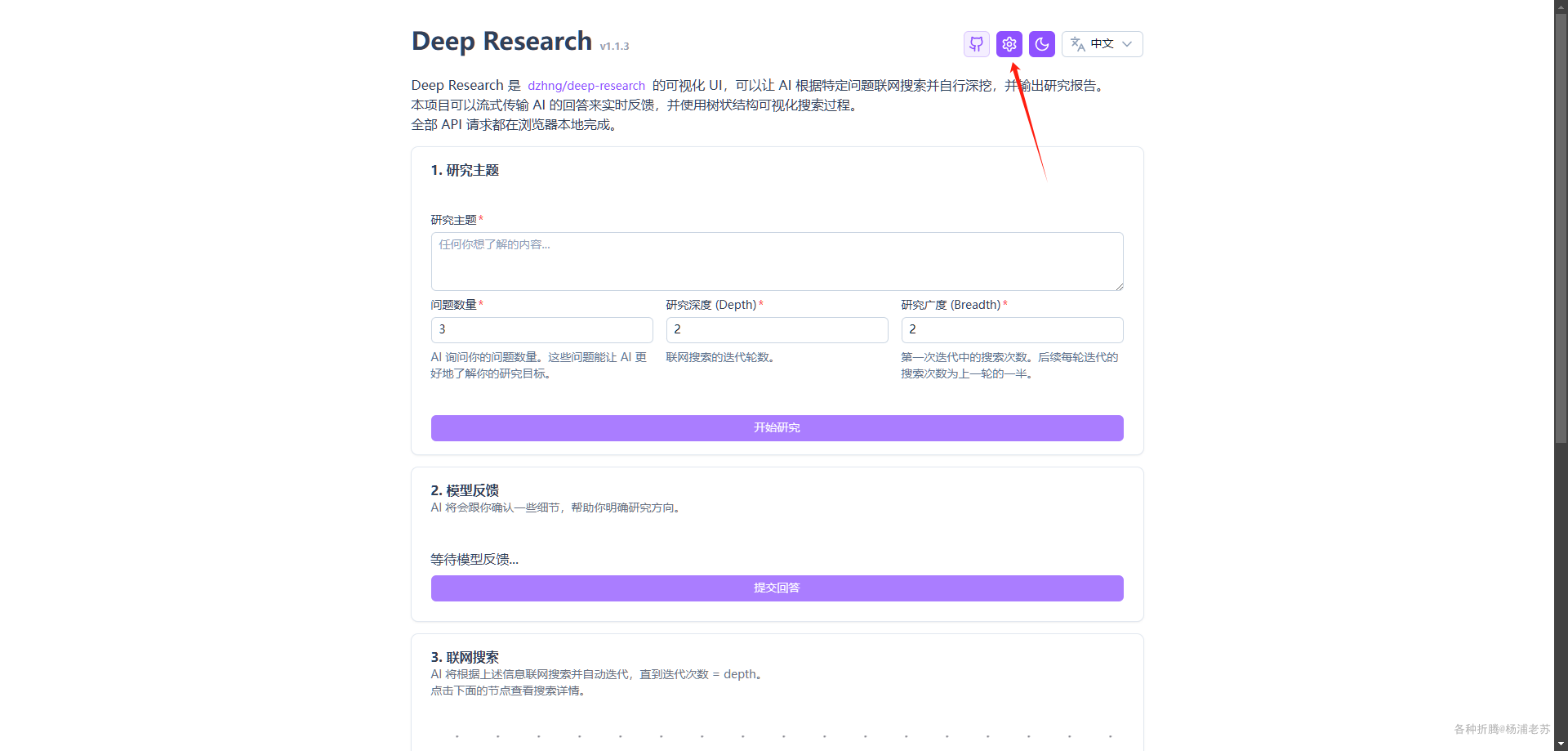Open the GitHub repository icon button
1568x751 pixels.
[977, 44]
